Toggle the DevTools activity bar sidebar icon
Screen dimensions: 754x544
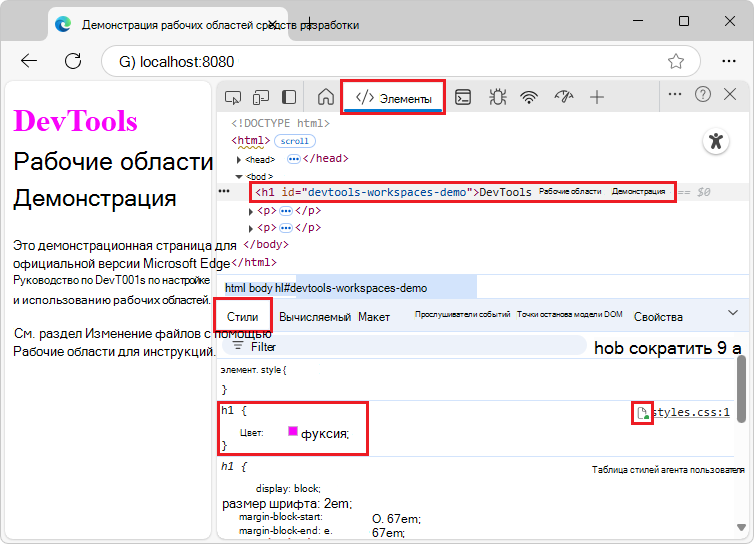coord(289,98)
